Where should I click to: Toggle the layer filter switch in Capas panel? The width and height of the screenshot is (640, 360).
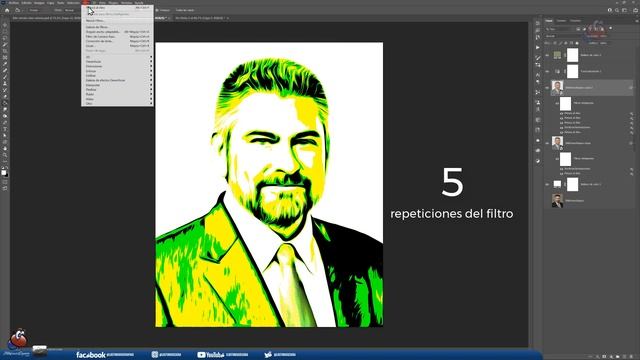[x=610, y=29]
